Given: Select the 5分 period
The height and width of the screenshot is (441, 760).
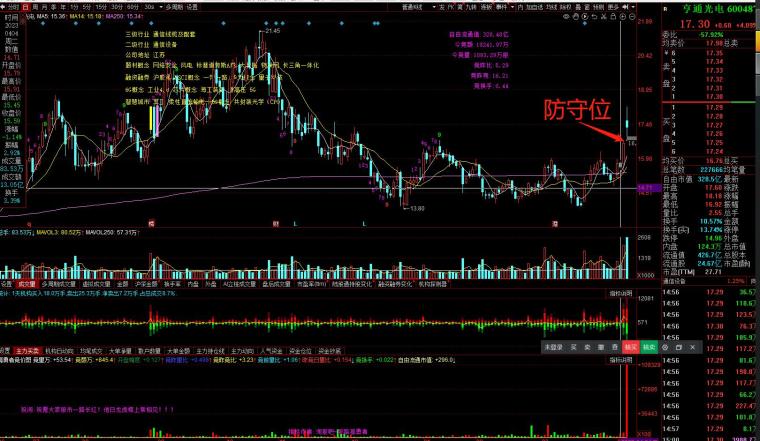Looking at the screenshot, I should [x=87, y=7].
